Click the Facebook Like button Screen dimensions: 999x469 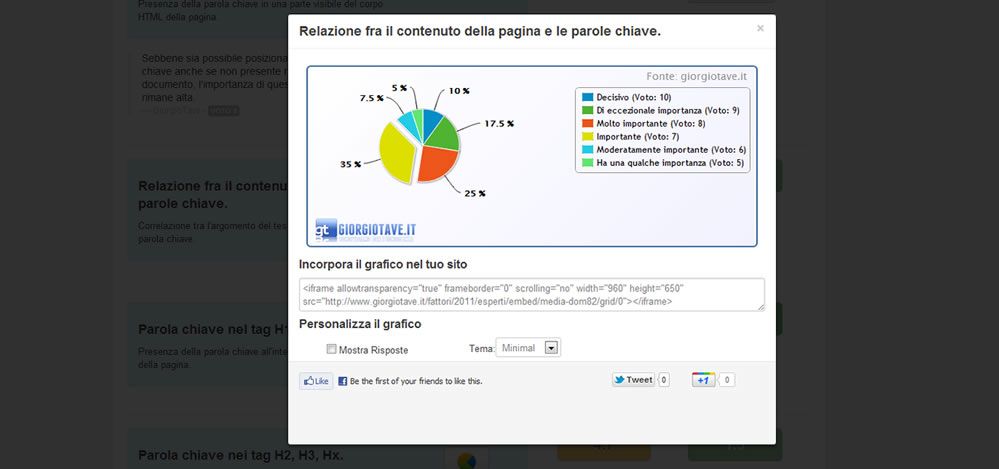(x=316, y=381)
